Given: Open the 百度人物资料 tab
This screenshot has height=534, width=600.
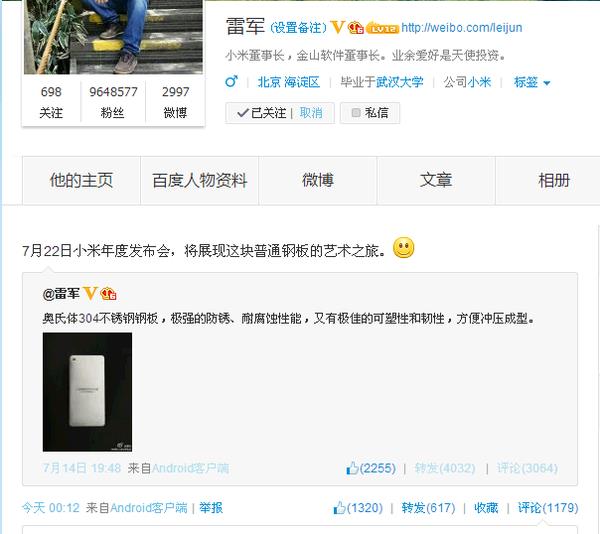Looking at the screenshot, I should click(199, 181).
